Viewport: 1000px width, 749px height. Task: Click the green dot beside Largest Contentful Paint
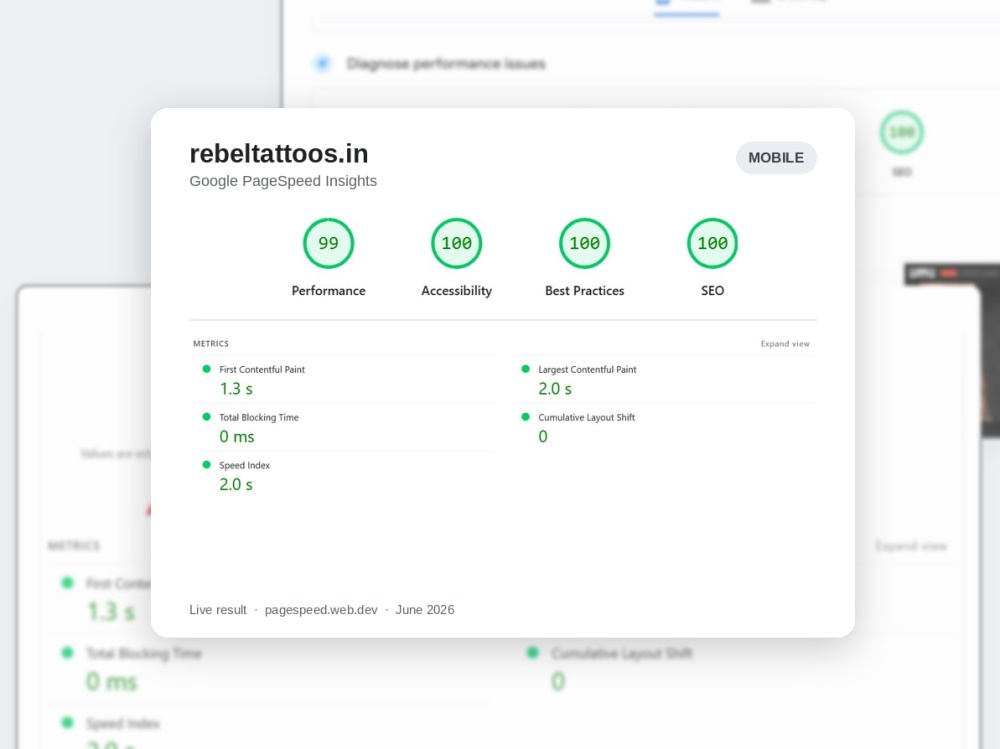point(526,369)
